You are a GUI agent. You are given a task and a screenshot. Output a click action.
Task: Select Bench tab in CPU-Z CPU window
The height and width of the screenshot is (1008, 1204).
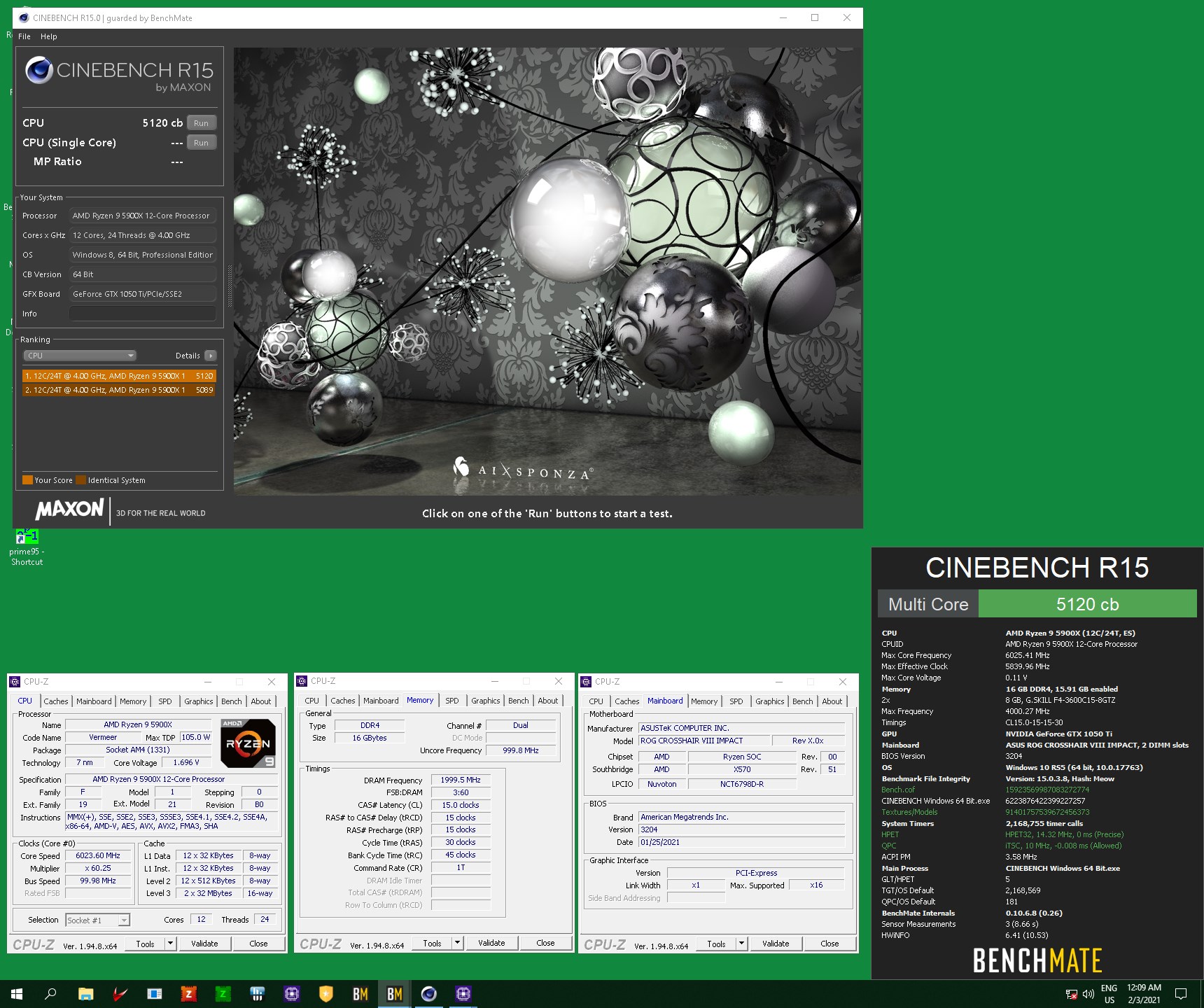[232, 701]
